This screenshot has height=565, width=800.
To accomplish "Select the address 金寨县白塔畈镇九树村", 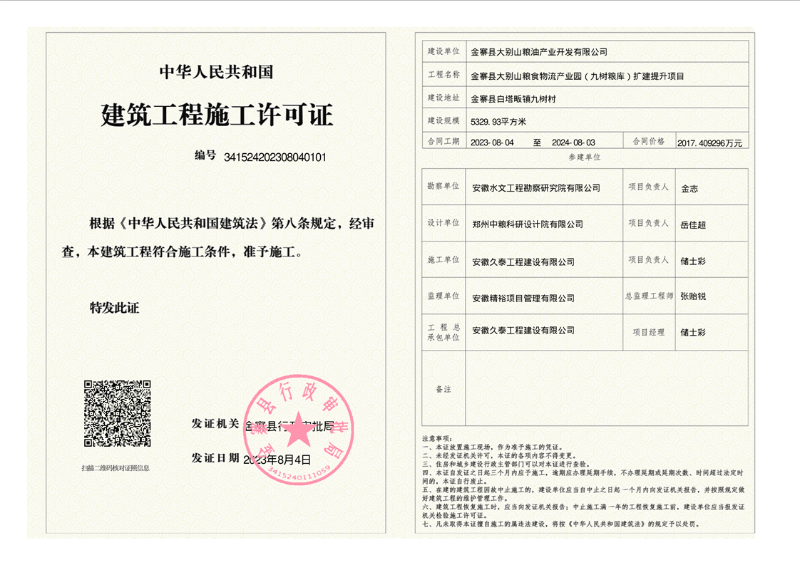I will point(513,99).
